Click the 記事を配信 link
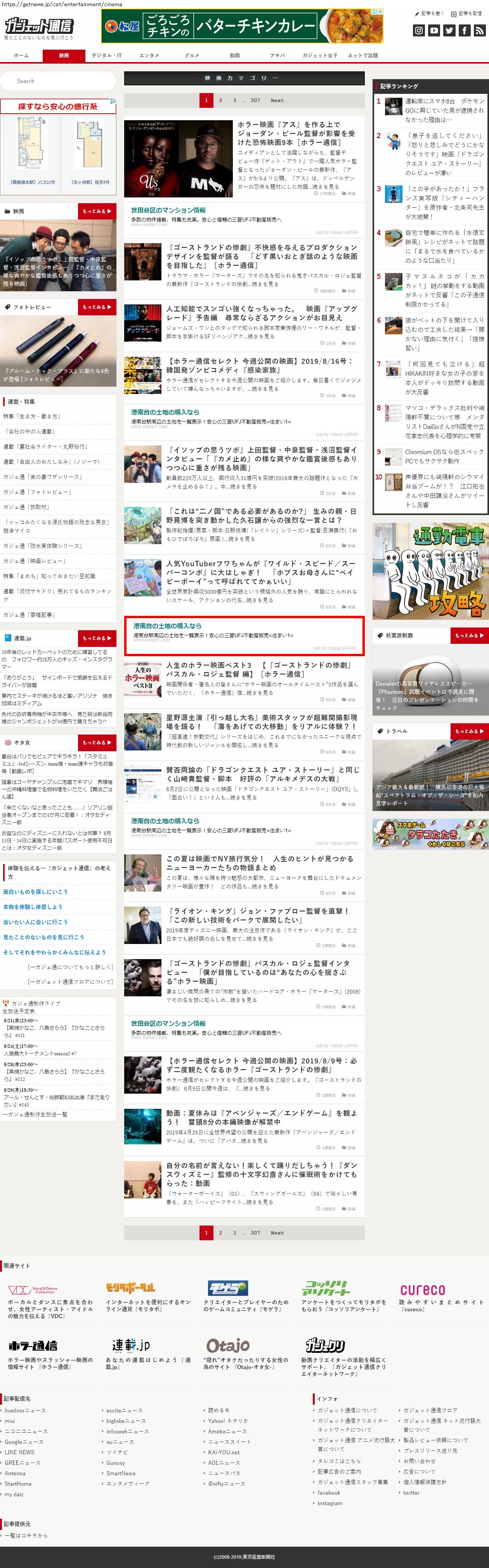The image size is (489, 1568). [467, 14]
